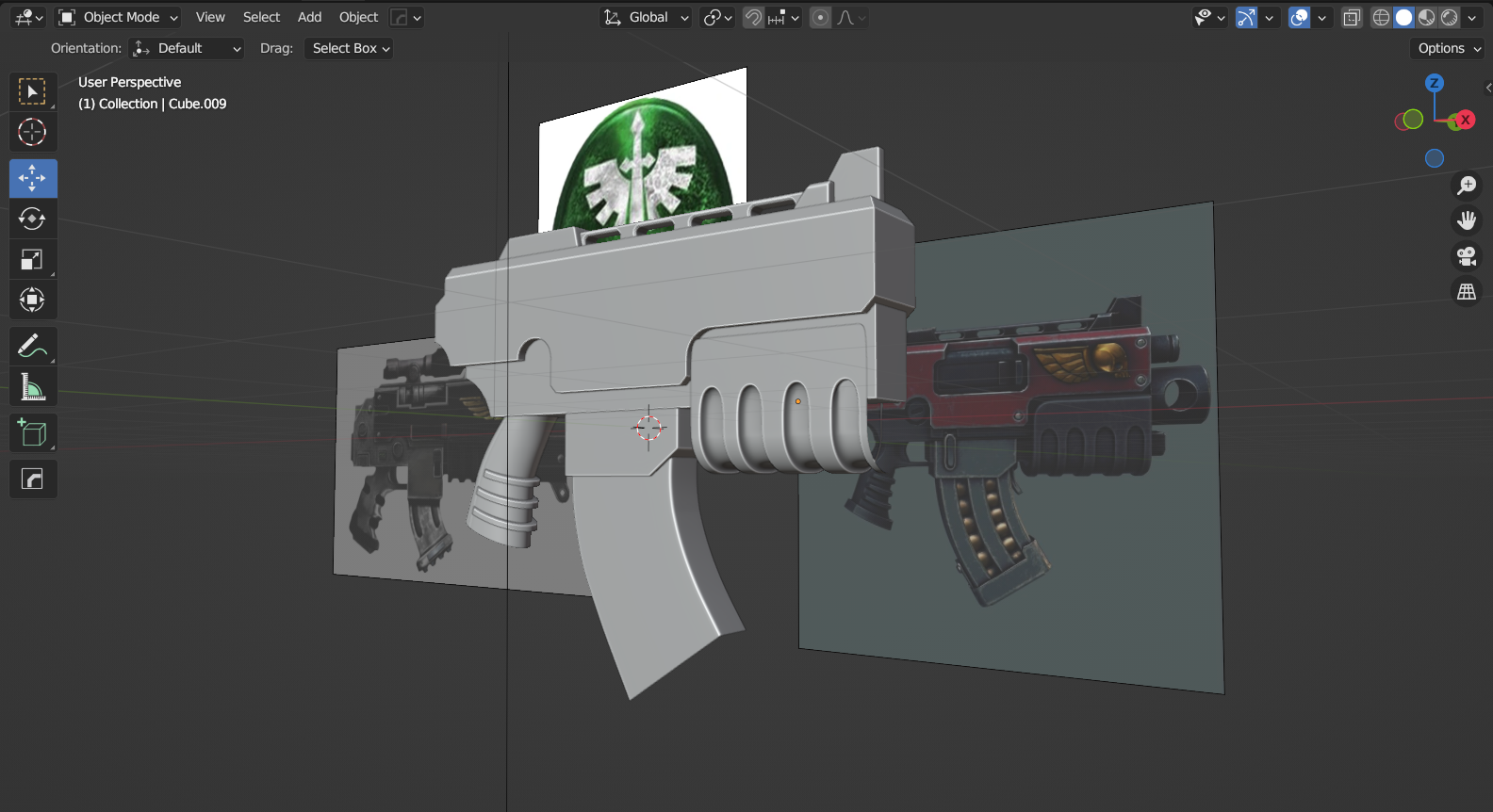Click the lower blue negative Z gizmo circle

coord(1435,158)
